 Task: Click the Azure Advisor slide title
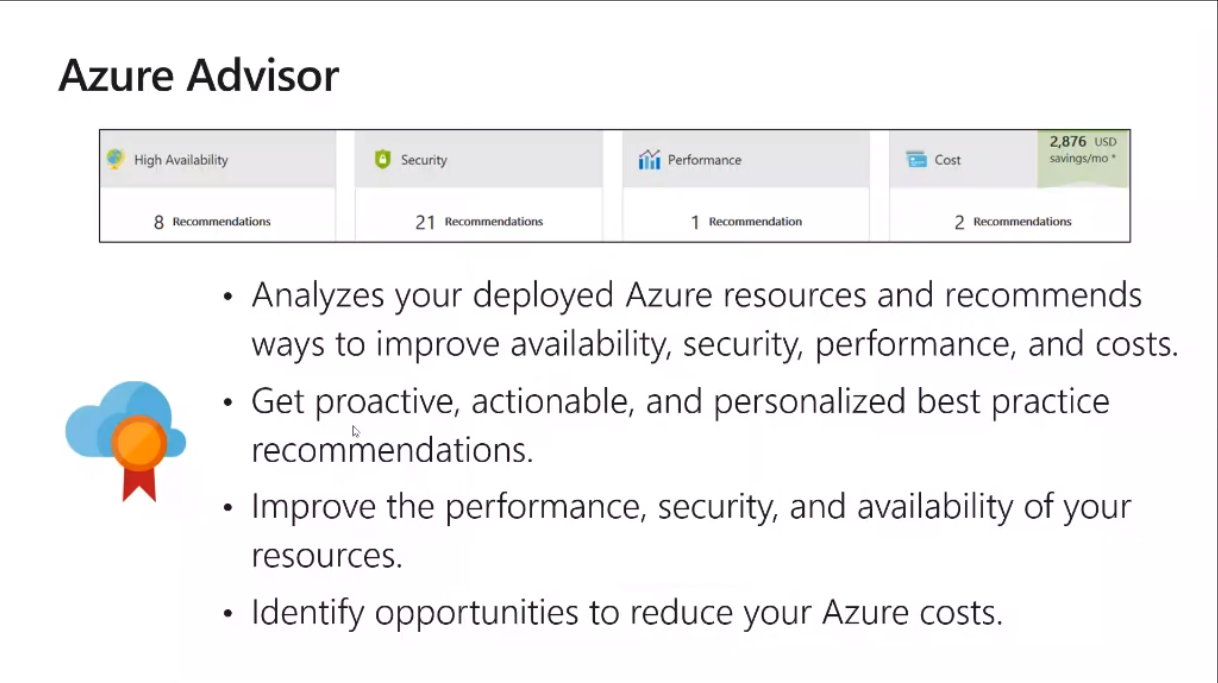pyautogui.click(x=199, y=76)
